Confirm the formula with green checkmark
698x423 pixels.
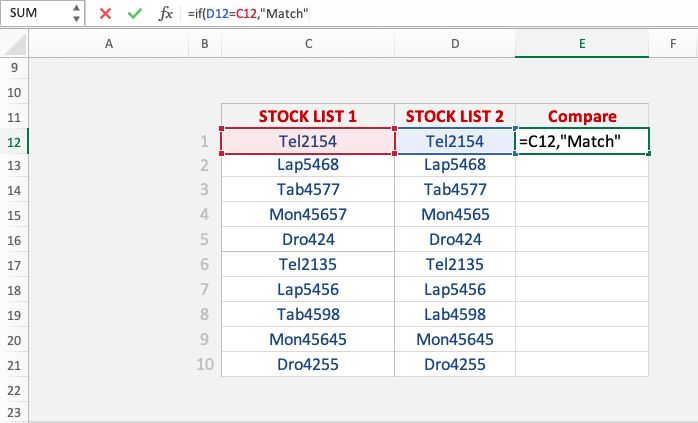(134, 14)
